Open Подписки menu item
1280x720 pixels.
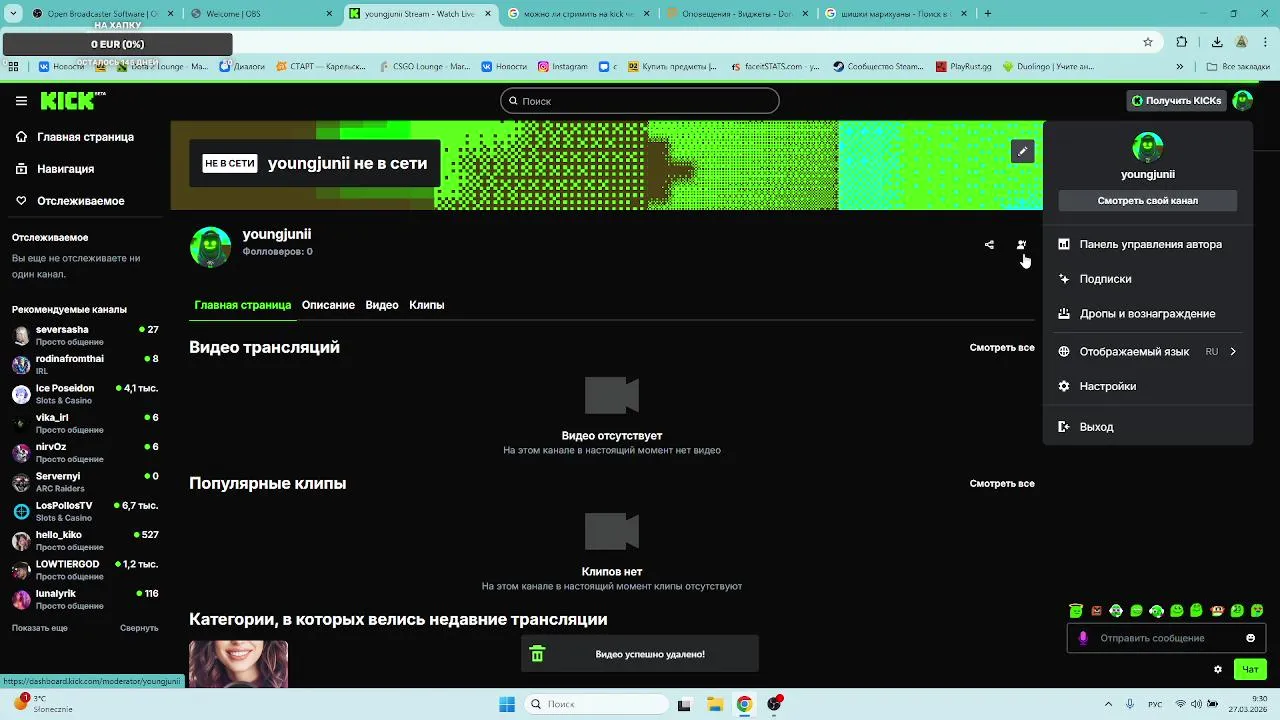coord(1148,279)
